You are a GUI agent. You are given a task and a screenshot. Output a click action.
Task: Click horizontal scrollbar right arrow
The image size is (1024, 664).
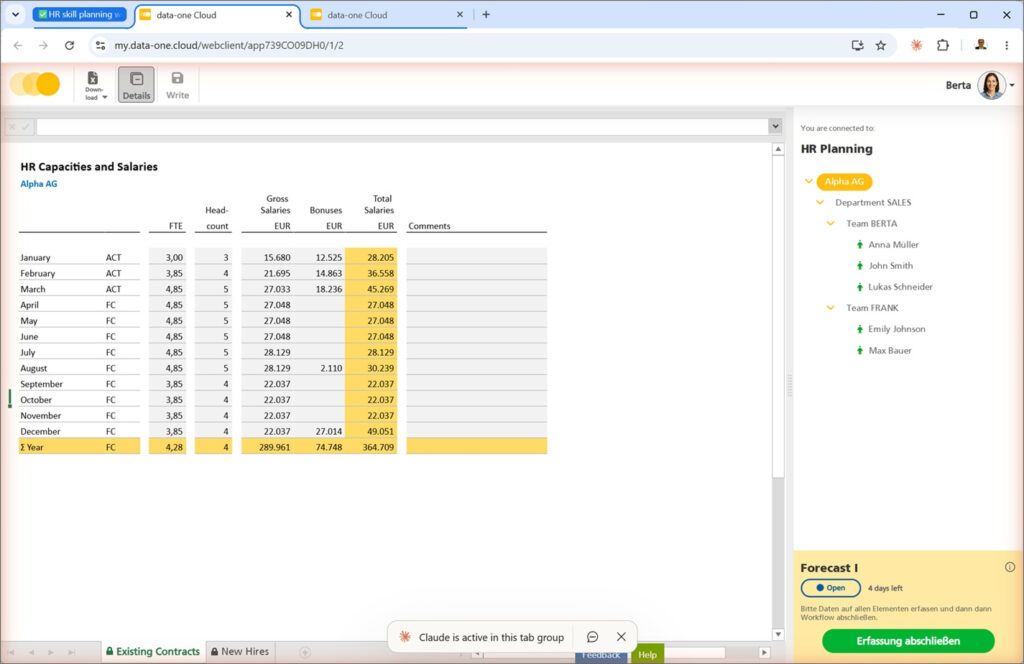764,652
